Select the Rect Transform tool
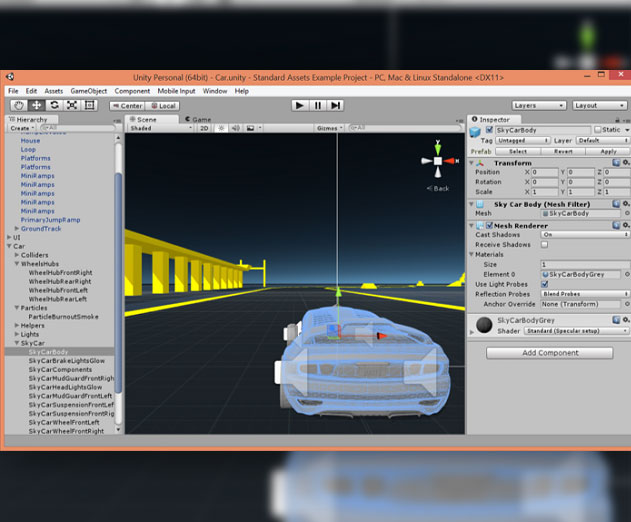Screen dimensions: 631x522 tap(89, 105)
